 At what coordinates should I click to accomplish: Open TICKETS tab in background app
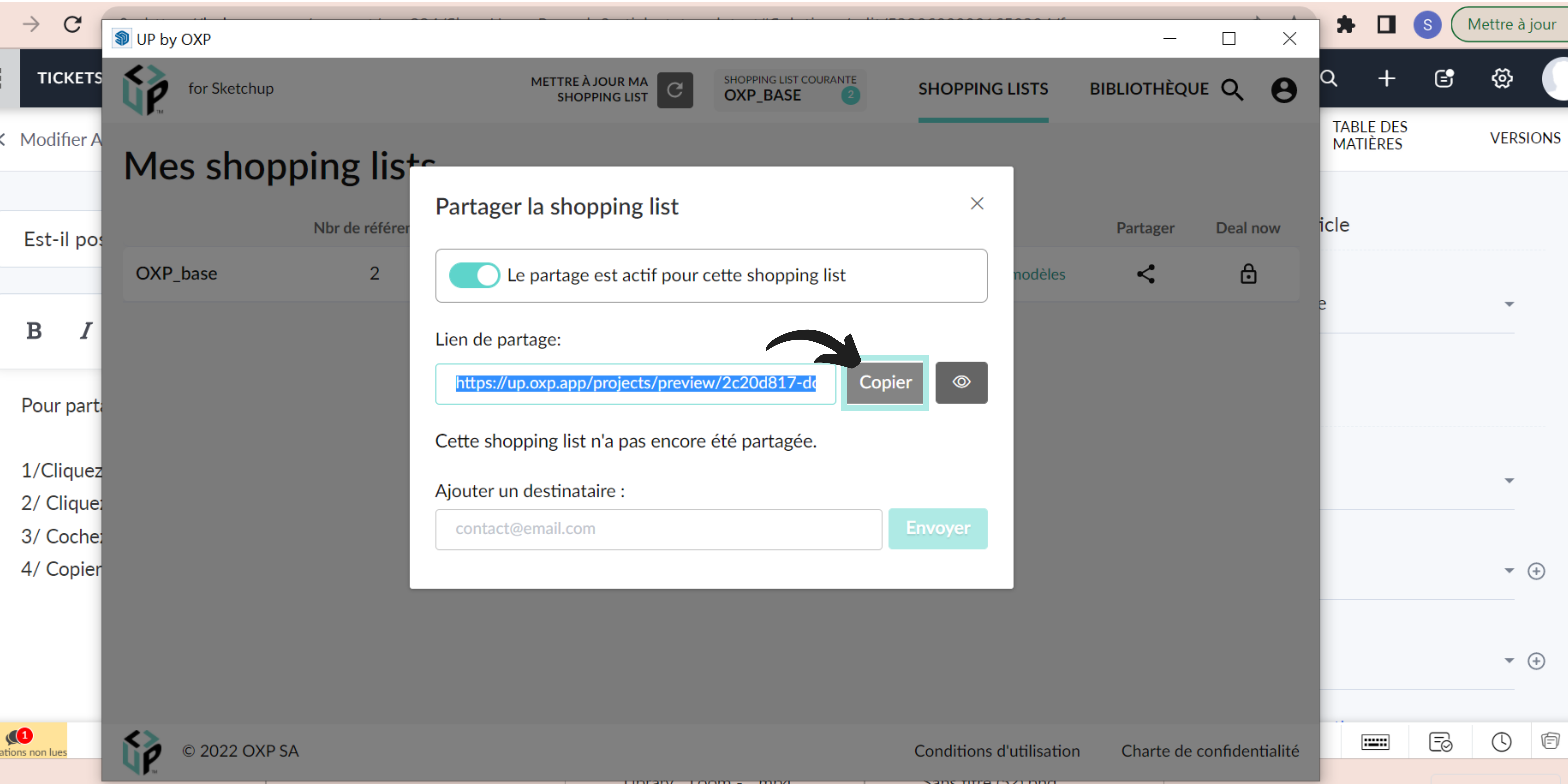[69, 78]
